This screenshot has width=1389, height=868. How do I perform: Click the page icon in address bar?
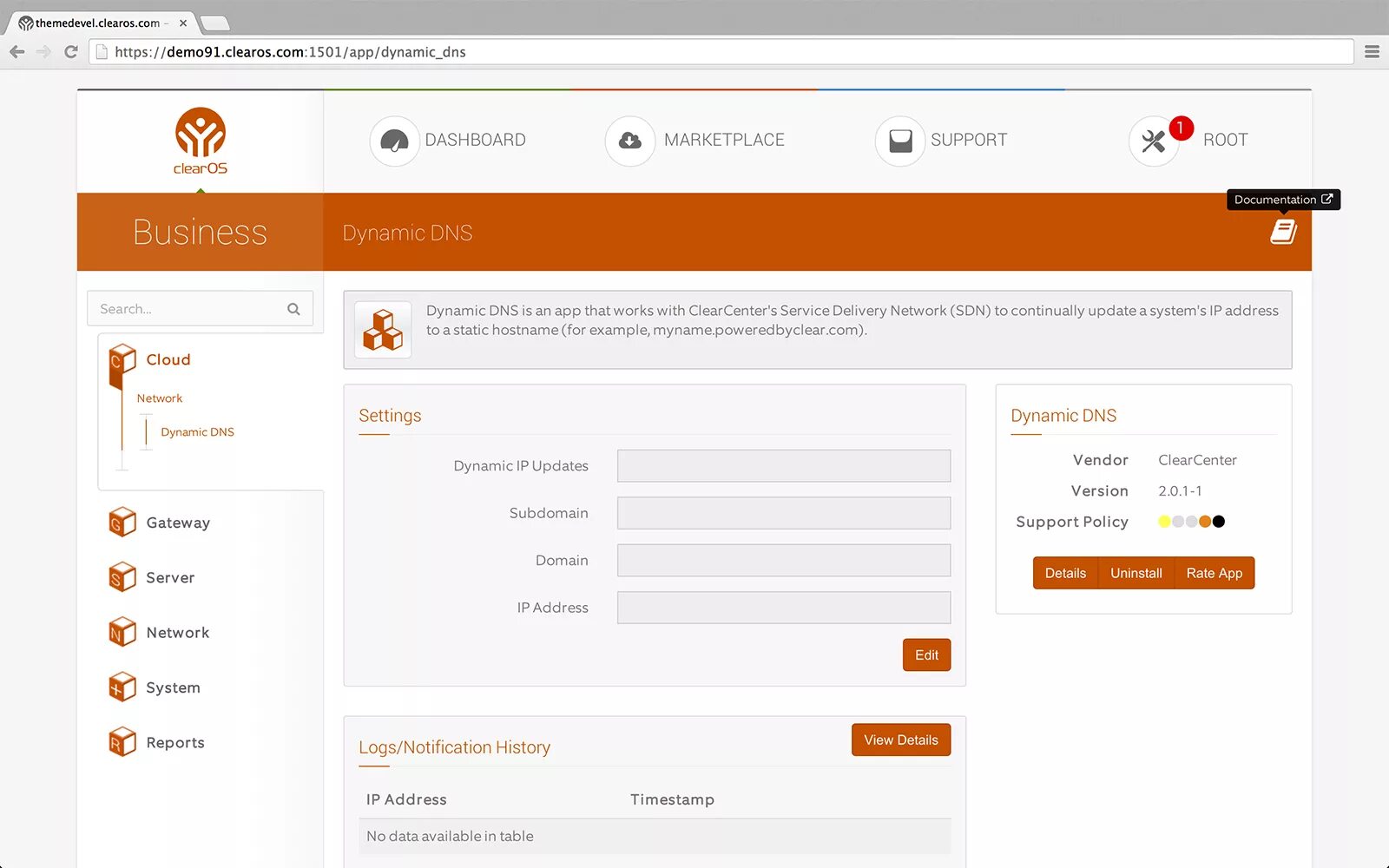pyautogui.click(x=102, y=52)
